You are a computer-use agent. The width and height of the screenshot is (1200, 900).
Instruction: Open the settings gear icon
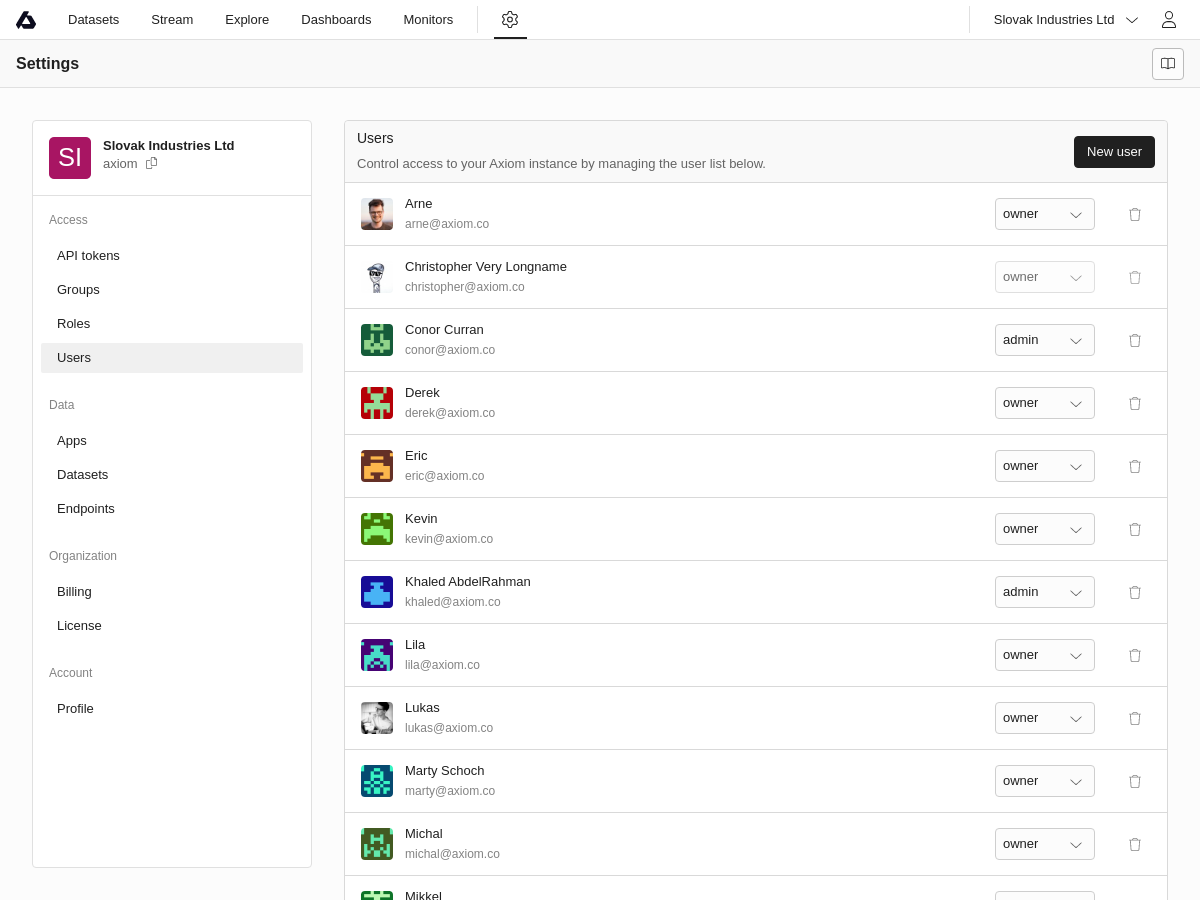(x=510, y=19)
